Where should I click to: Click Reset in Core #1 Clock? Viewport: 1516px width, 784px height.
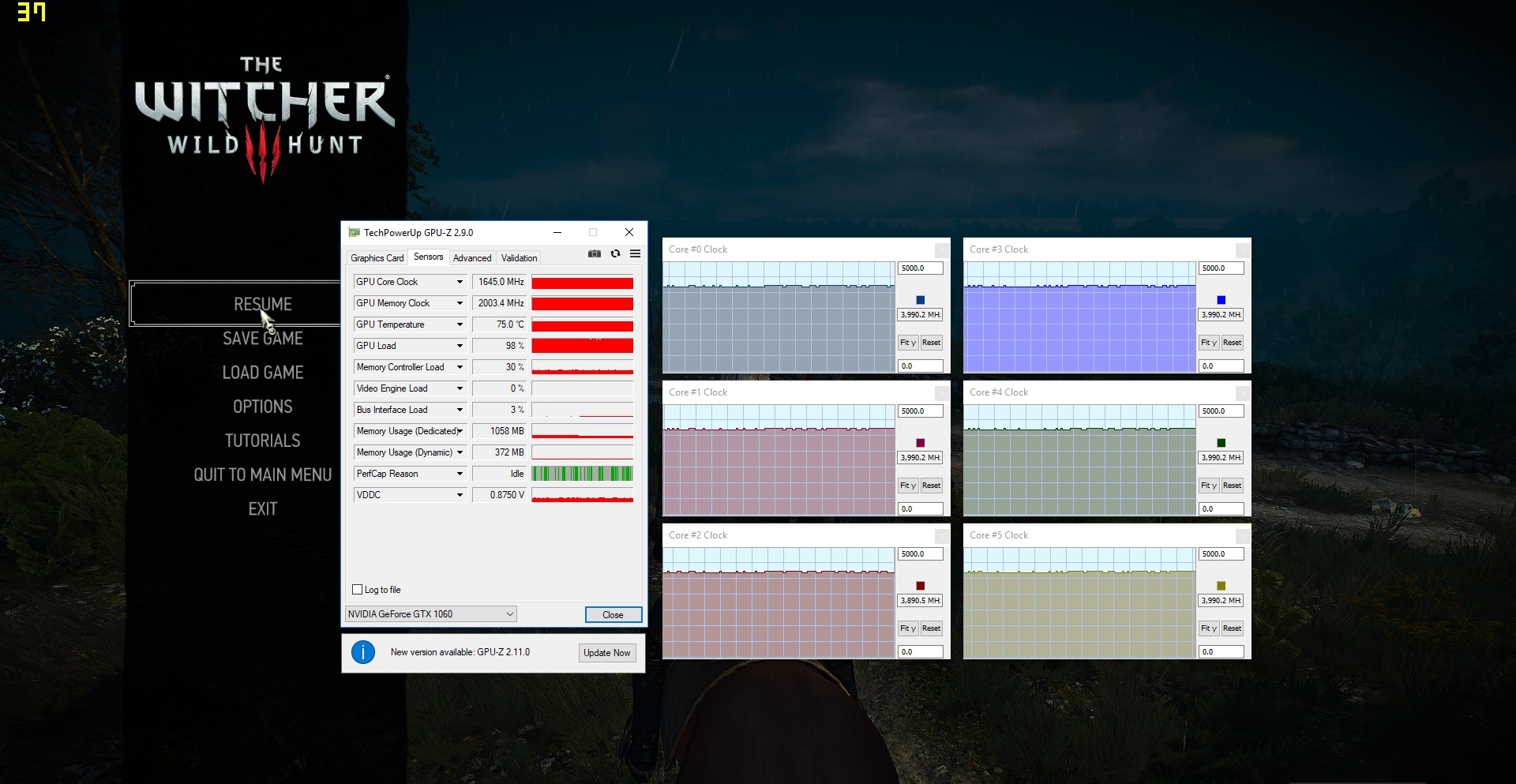(x=932, y=486)
